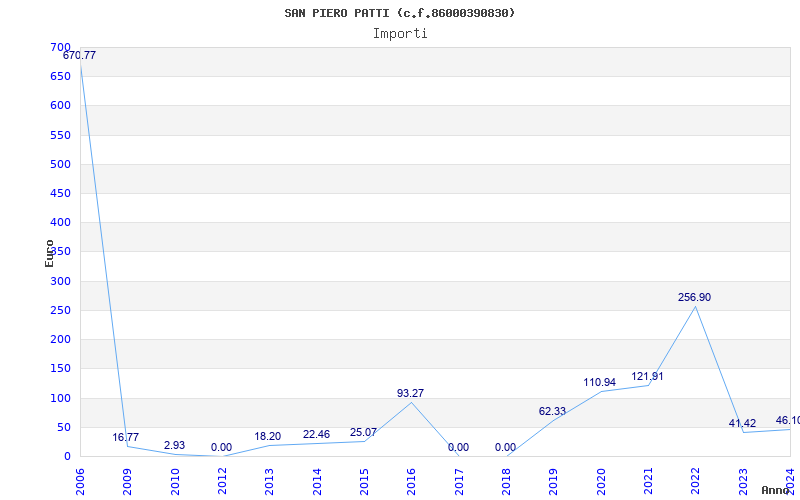
Task: Click the Importi subtitle
Action: [x=400, y=34]
